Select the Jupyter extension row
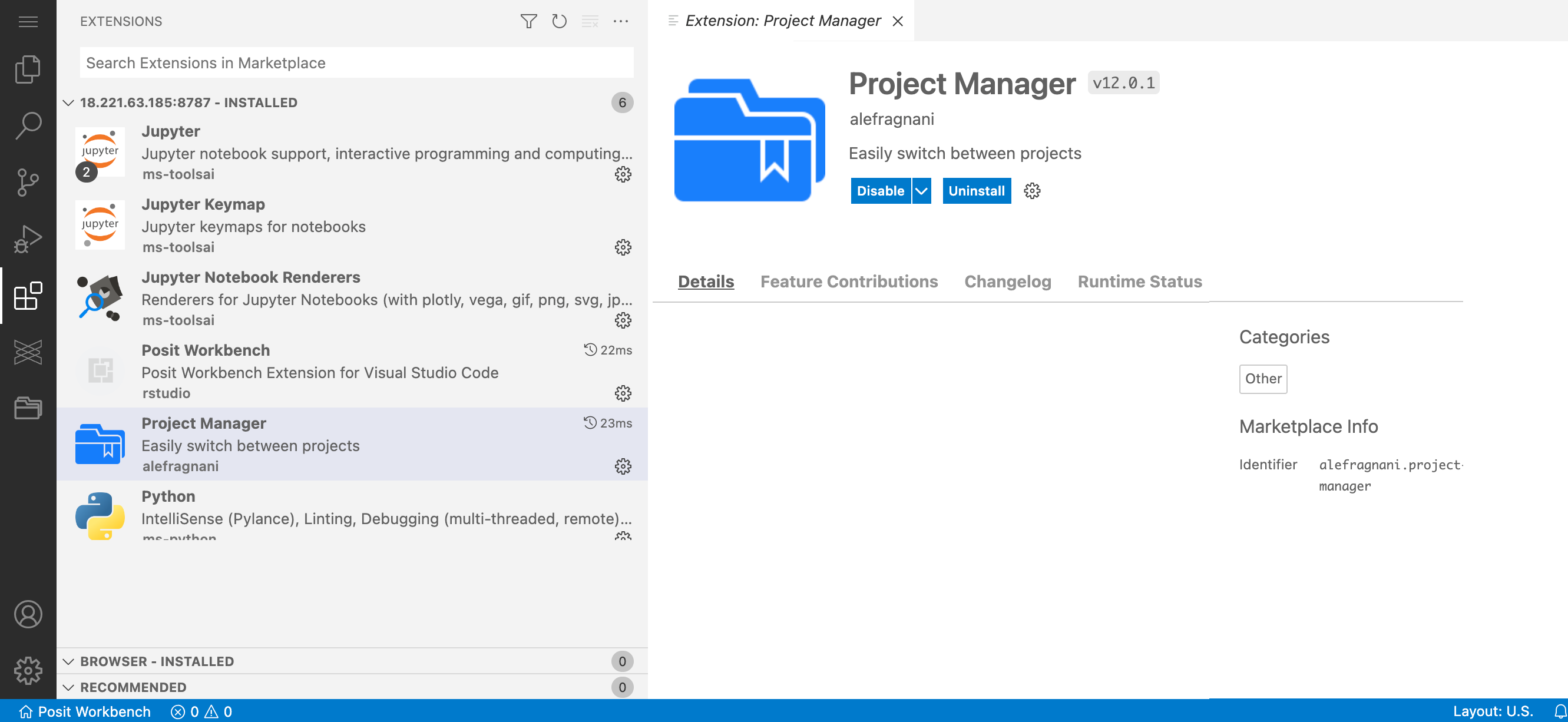The height and width of the screenshot is (722, 1568). 352,152
